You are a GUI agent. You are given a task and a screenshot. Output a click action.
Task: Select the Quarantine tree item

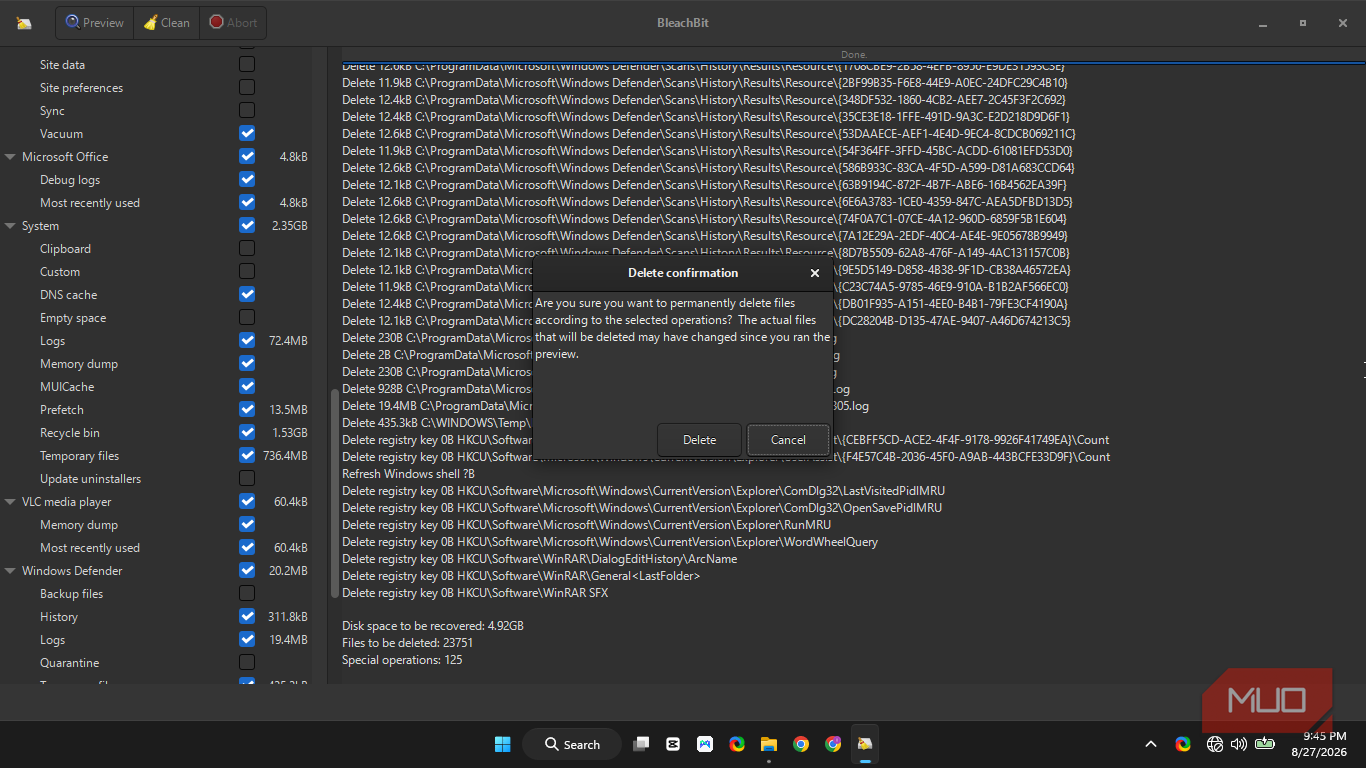[x=69, y=663]
